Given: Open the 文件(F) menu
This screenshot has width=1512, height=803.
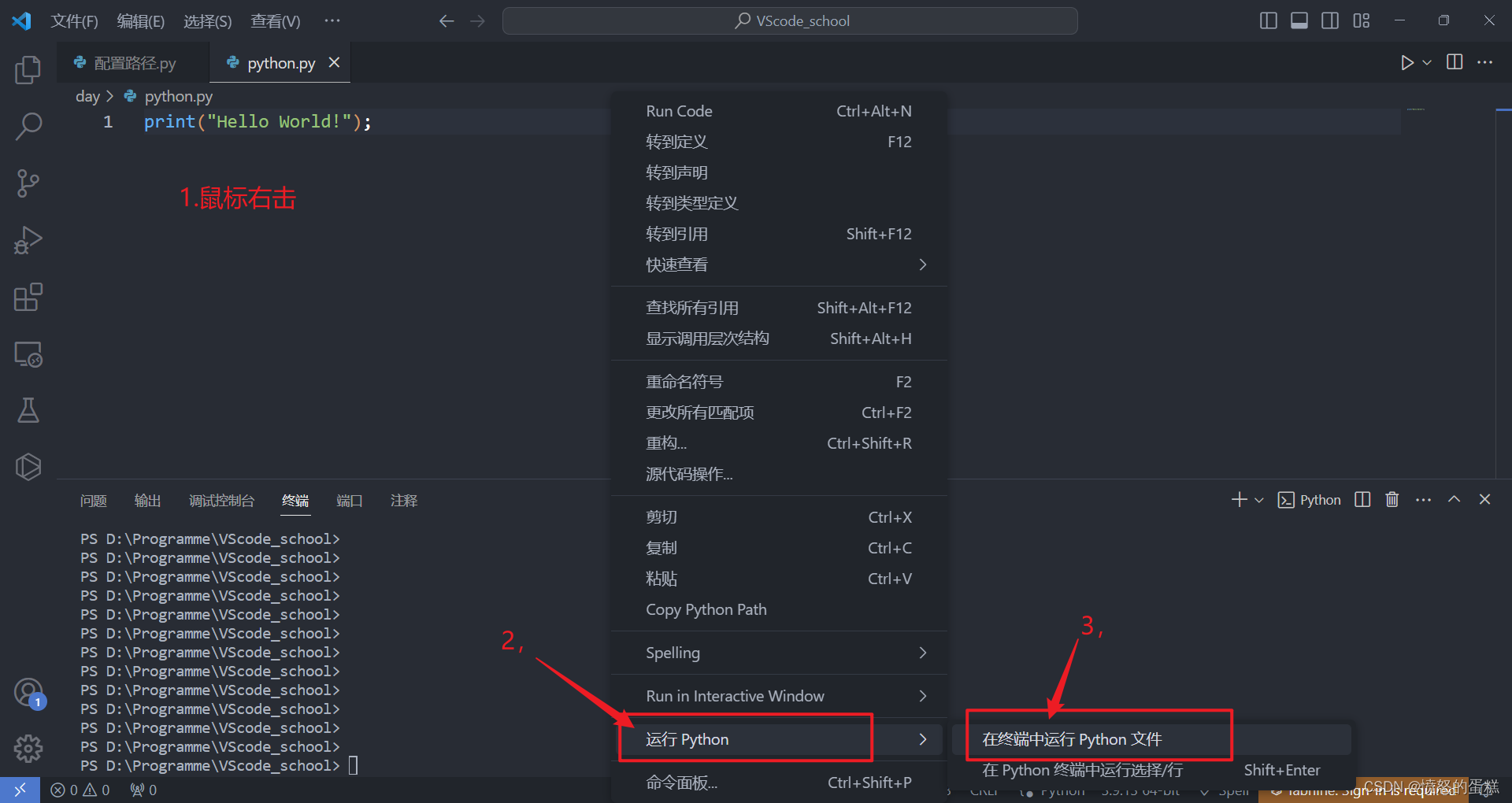Looking at the screenshot, I should tap(75, 20).
